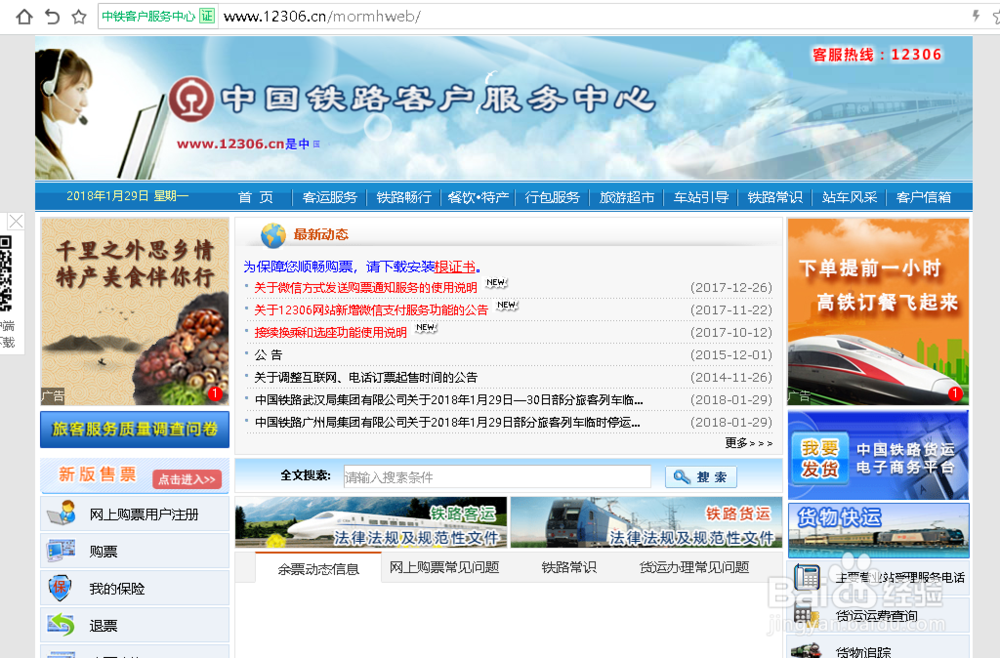Select the 货运办理常见问题 tab
Viewport: 1000px width, 658px height.
[x=694, y=567]
